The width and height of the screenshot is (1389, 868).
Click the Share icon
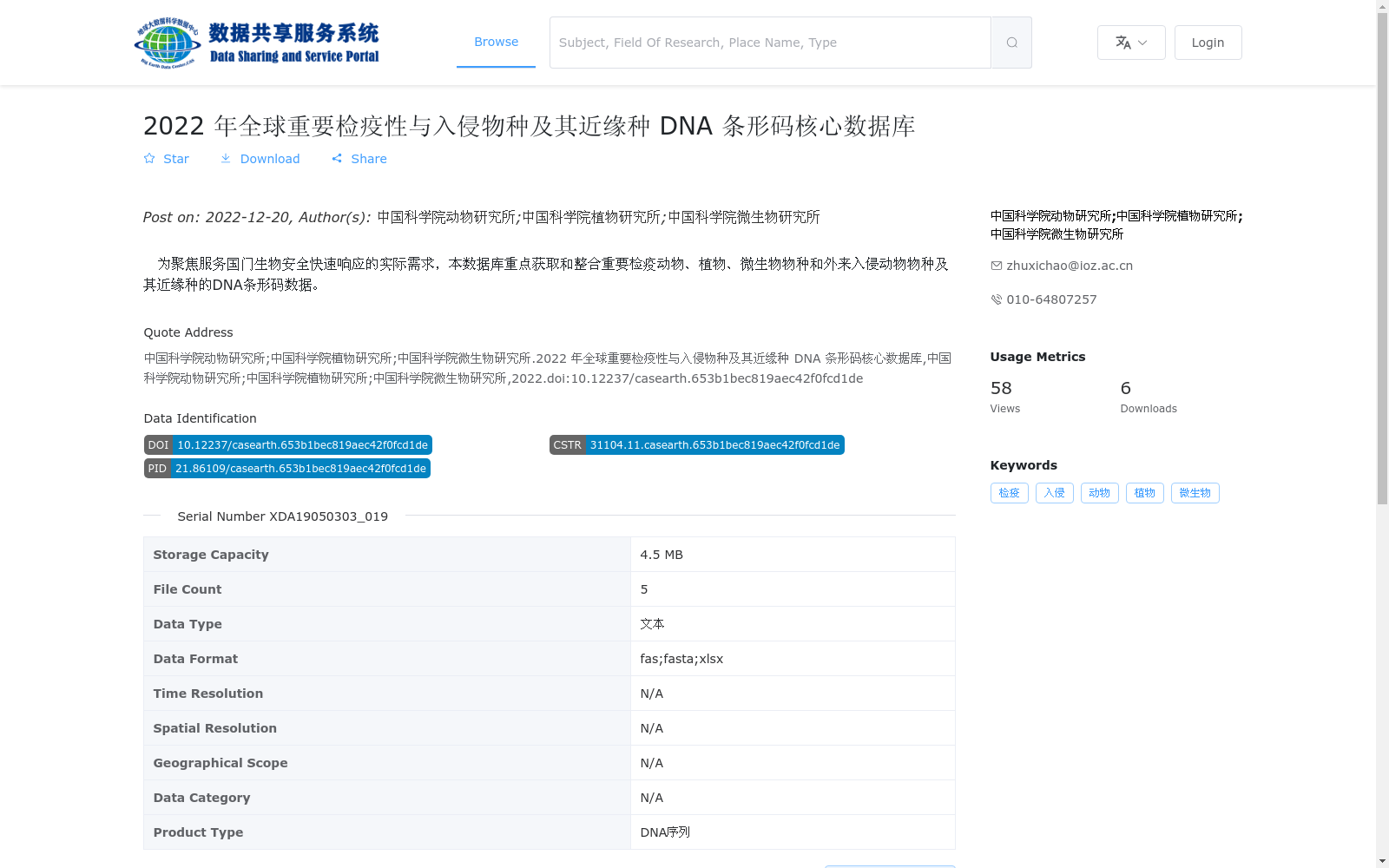[x=337, y=158]
